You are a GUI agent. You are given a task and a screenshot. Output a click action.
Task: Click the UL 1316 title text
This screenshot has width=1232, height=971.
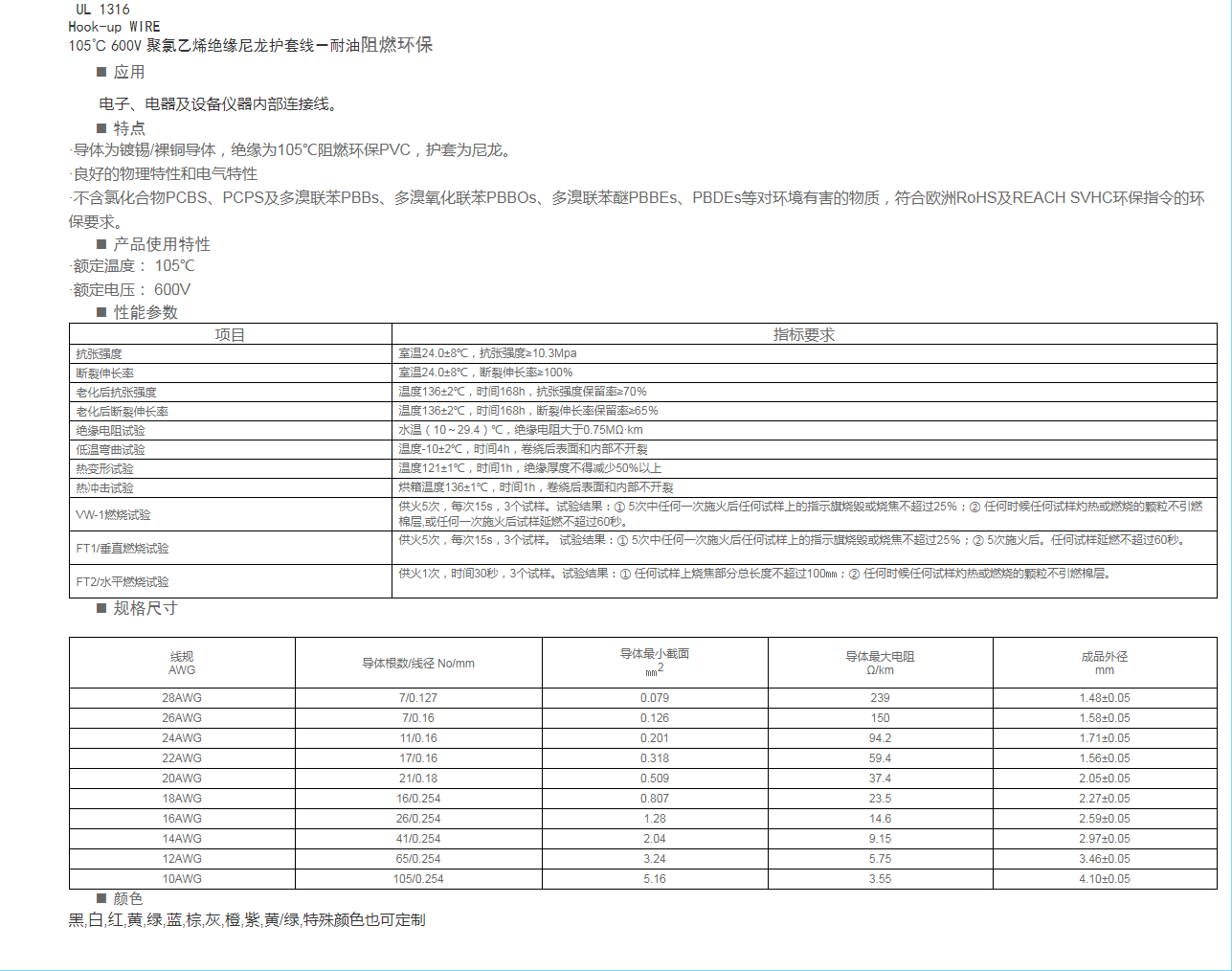coord(102,10)
